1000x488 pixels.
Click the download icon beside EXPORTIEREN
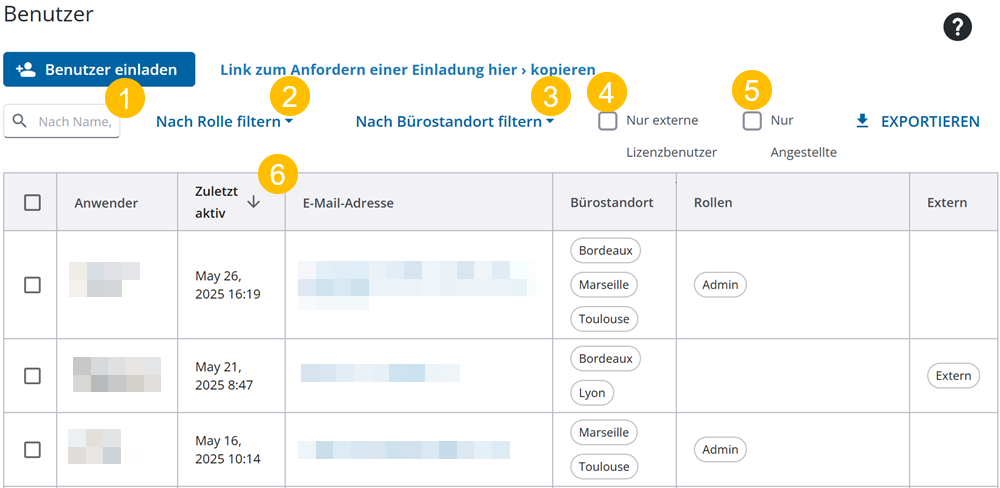[862, 121]
